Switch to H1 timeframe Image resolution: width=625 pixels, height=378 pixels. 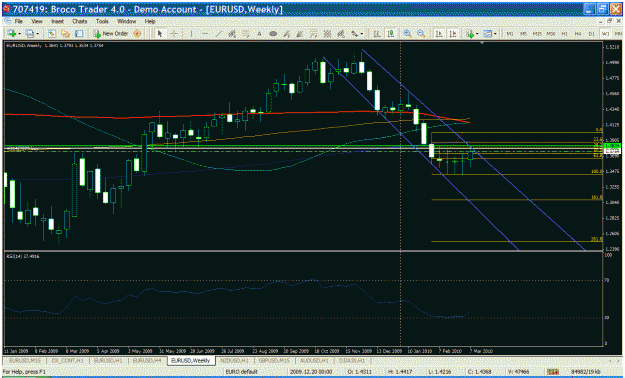[564, 34]
